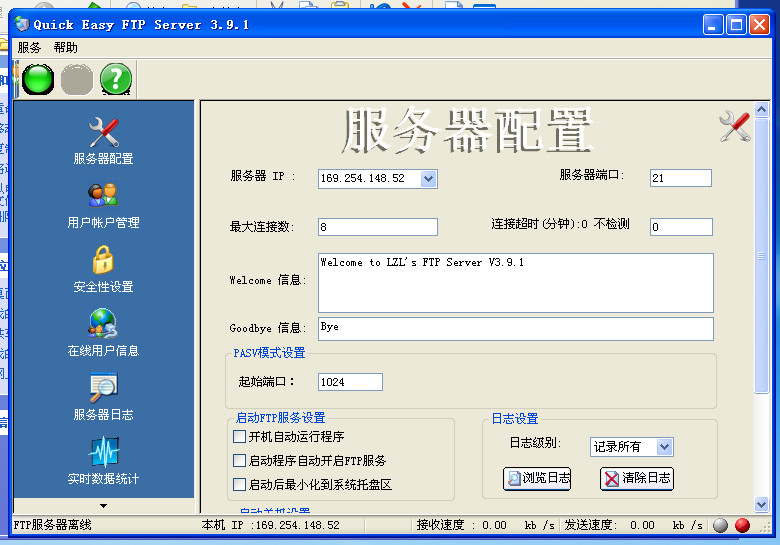
Task: Open 在线用户信息 sidebar icon
Action: click(103, 332)
